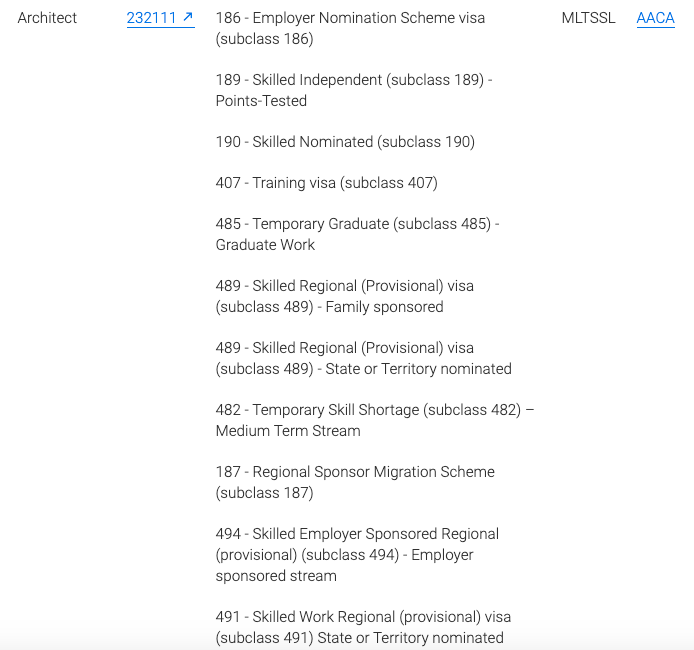Select the 489 State or Territory nominated entry

coord(363,358)
